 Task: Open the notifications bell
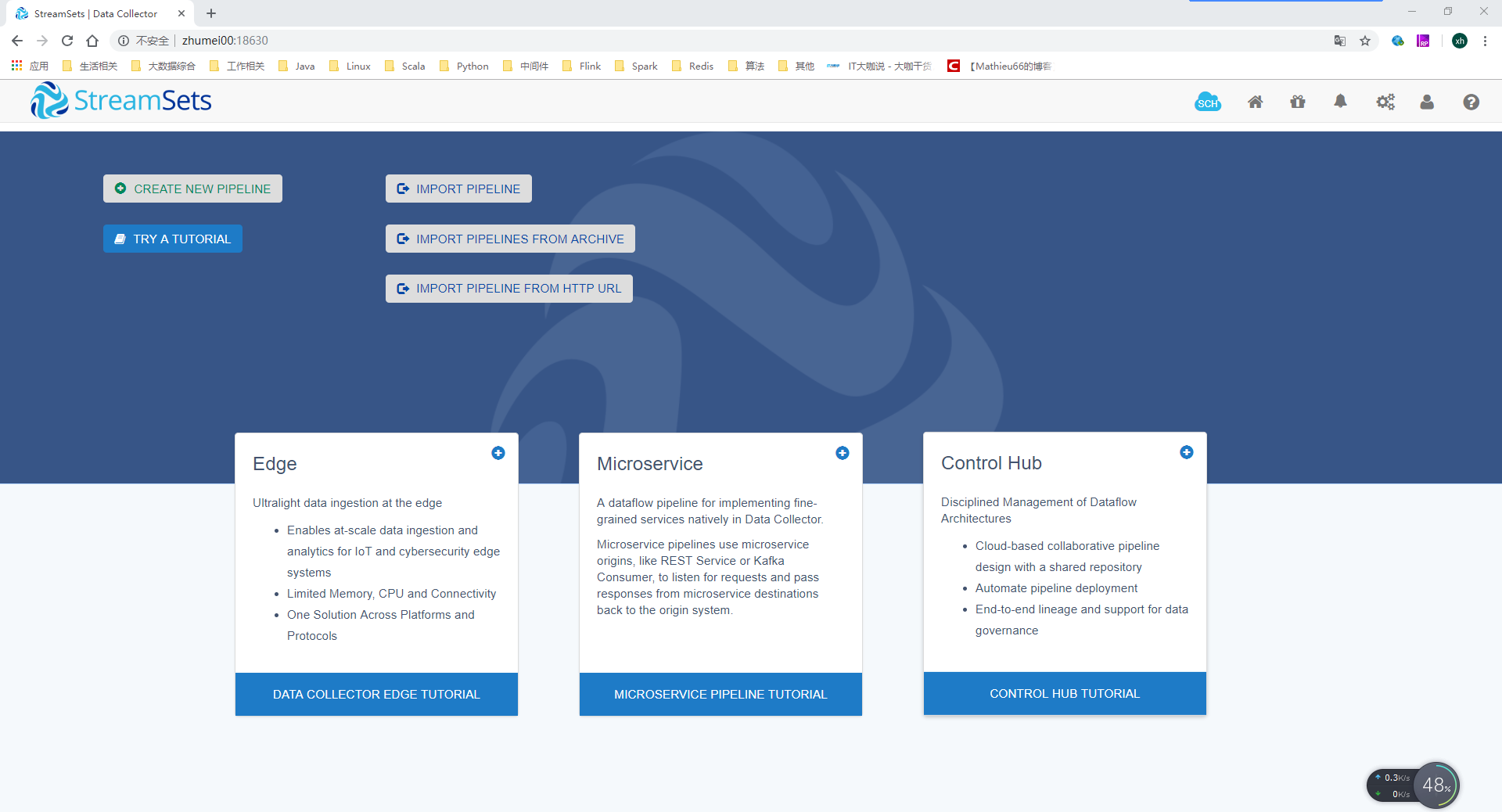1339,102
